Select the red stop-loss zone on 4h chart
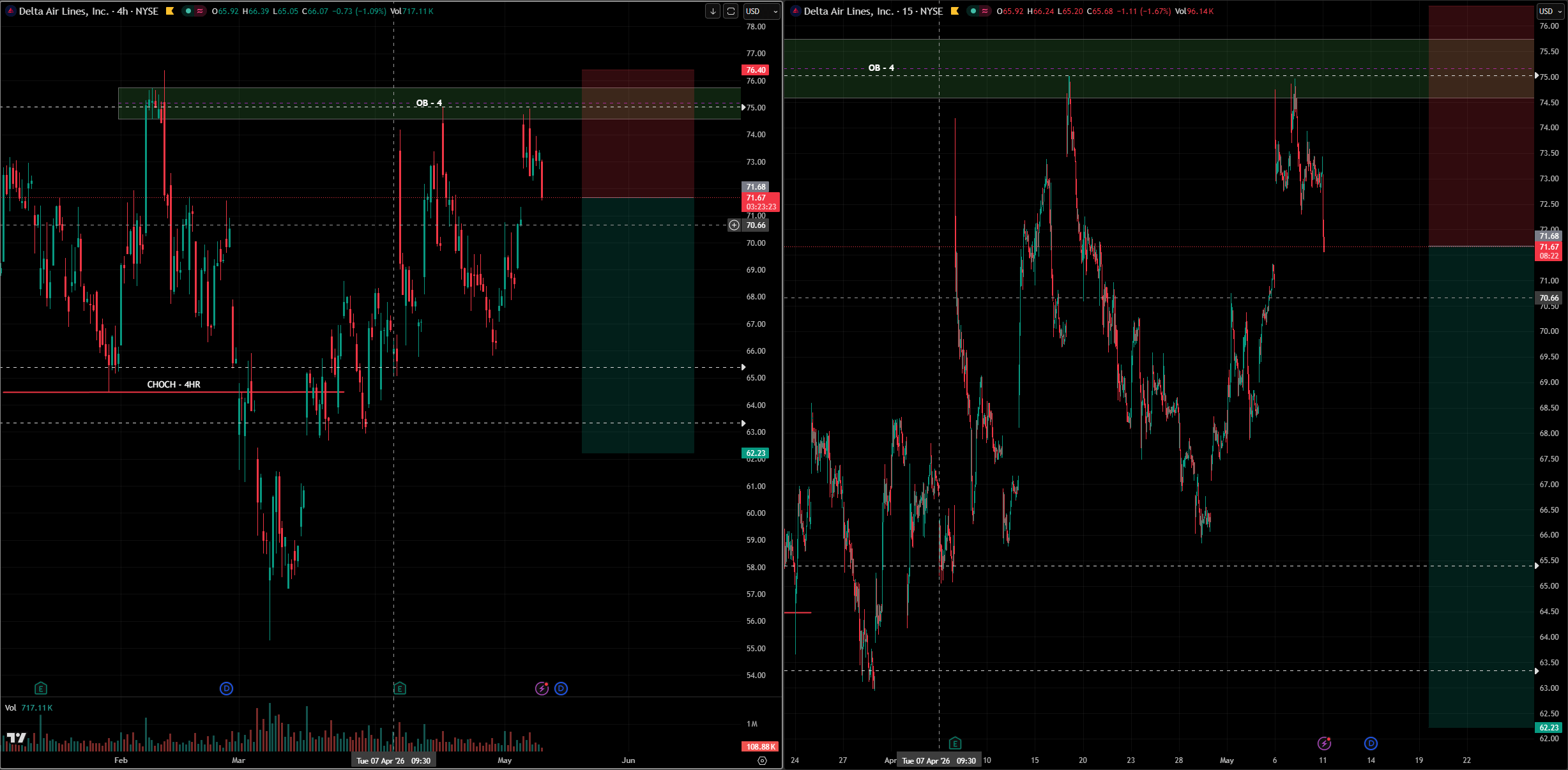Screen dimensions: 1568x770 637,133
